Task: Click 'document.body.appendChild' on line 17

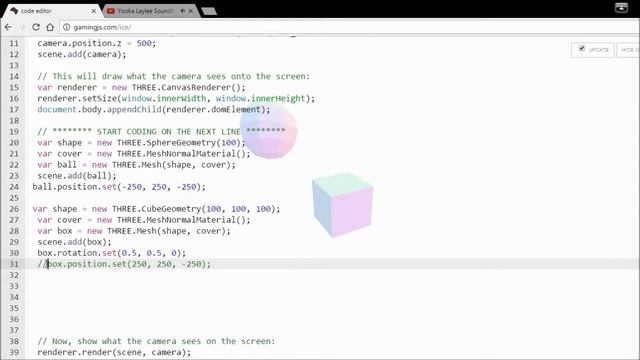Action: point(99,109)
